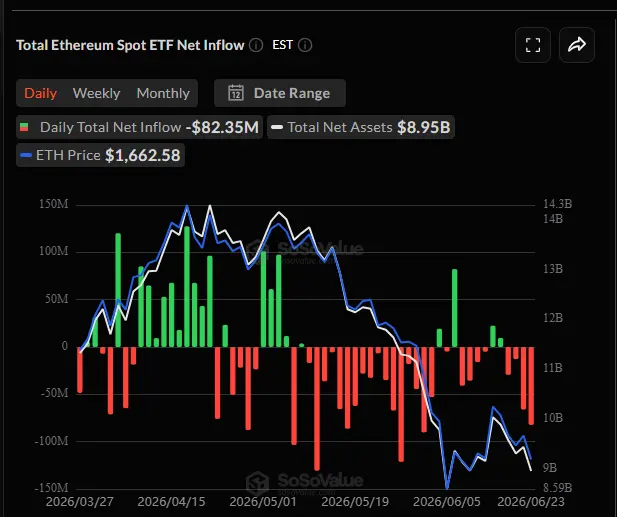
Task: Click the last red bar at chart's right end
Action: tap(531, 386)
